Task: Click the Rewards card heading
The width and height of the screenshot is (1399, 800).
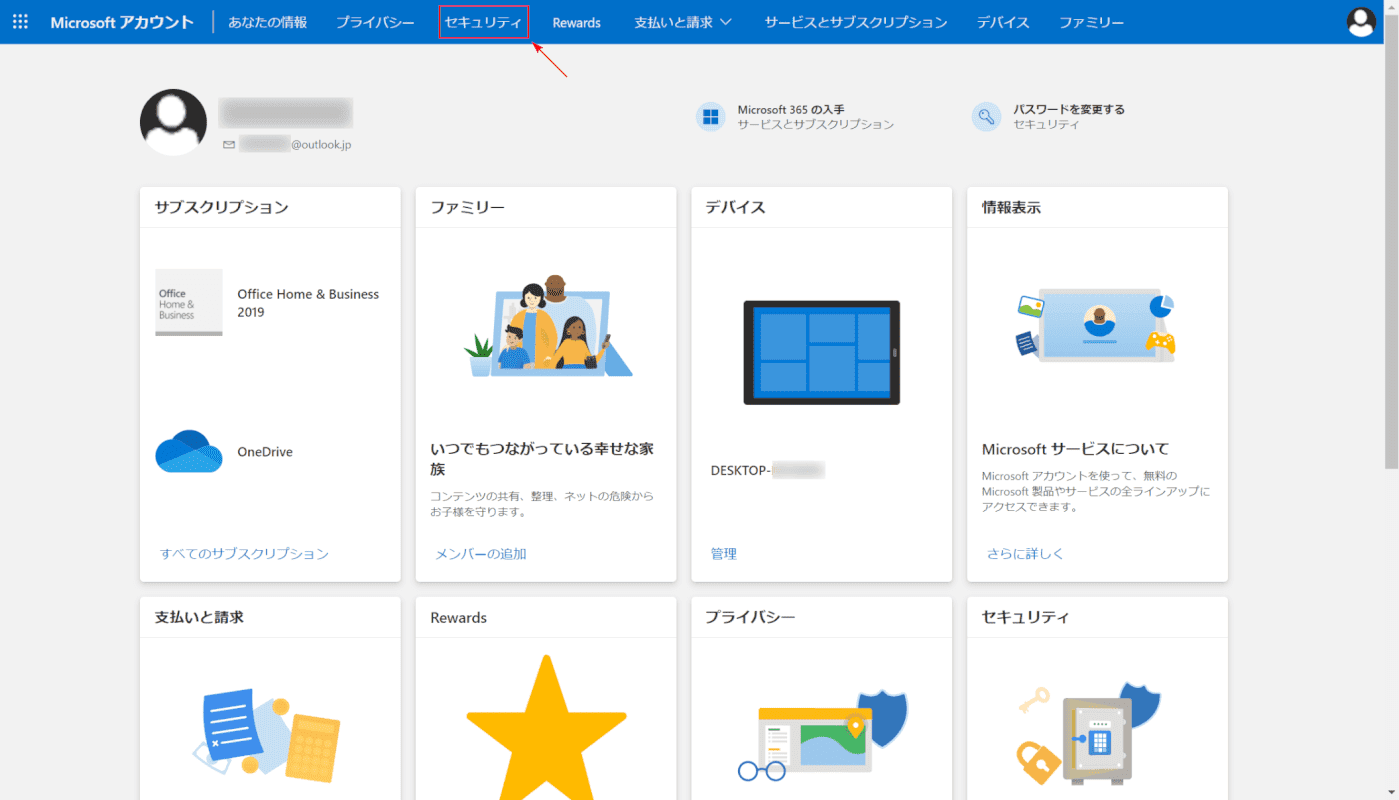Action: pyautogui.click(x=459, y=617)
